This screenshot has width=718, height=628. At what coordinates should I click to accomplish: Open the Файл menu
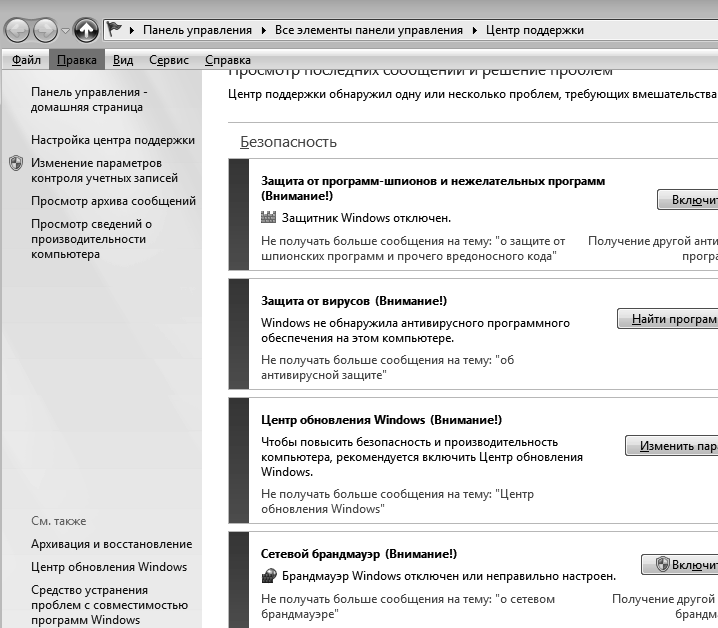(26, 60)
